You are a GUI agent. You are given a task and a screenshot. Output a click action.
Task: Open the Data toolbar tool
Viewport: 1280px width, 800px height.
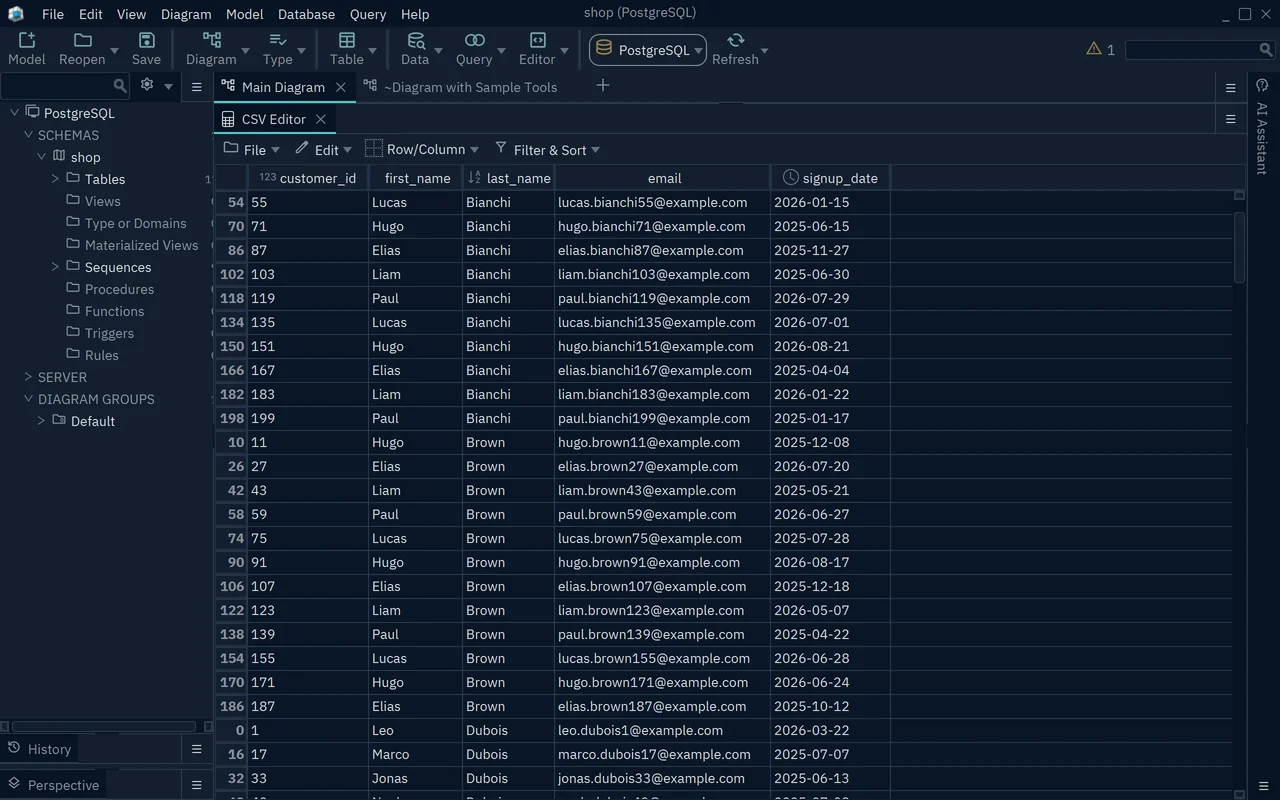[x=415, y=40]
